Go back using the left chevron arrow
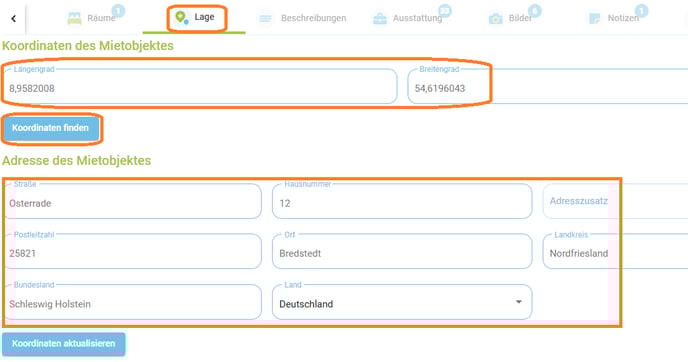This screenshot has width=688, height=362. pyautogui.click(x=14, y=18)
